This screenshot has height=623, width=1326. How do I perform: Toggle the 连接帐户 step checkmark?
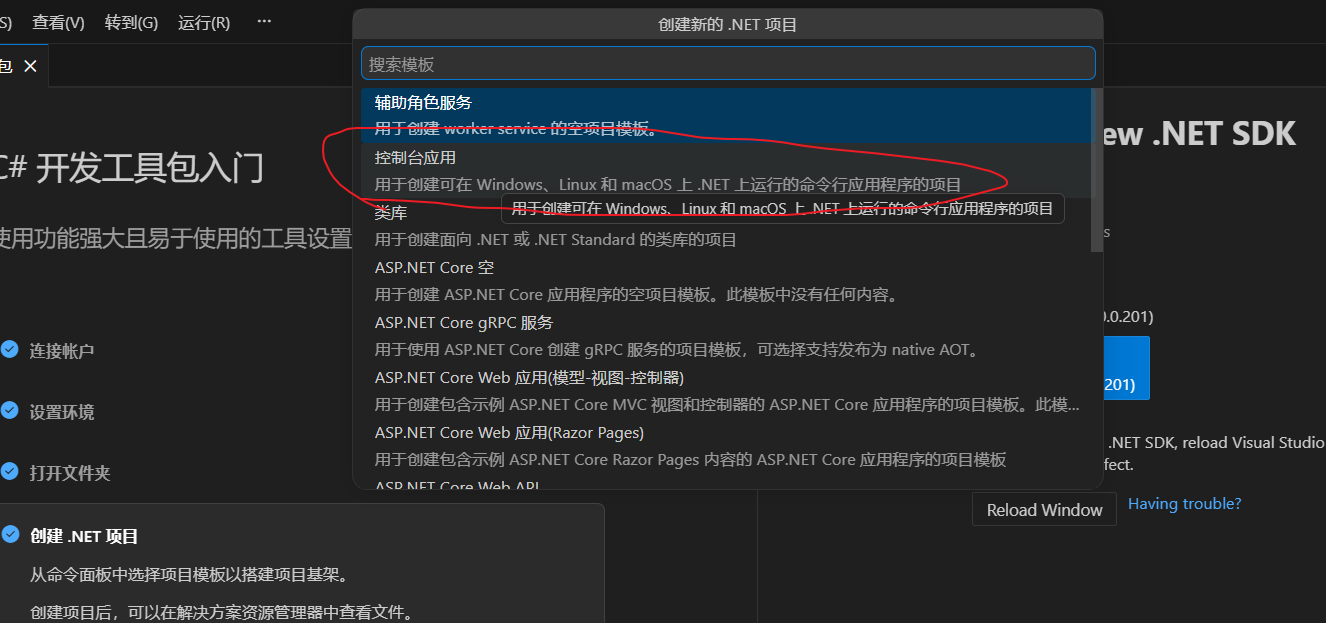(10, 350)
